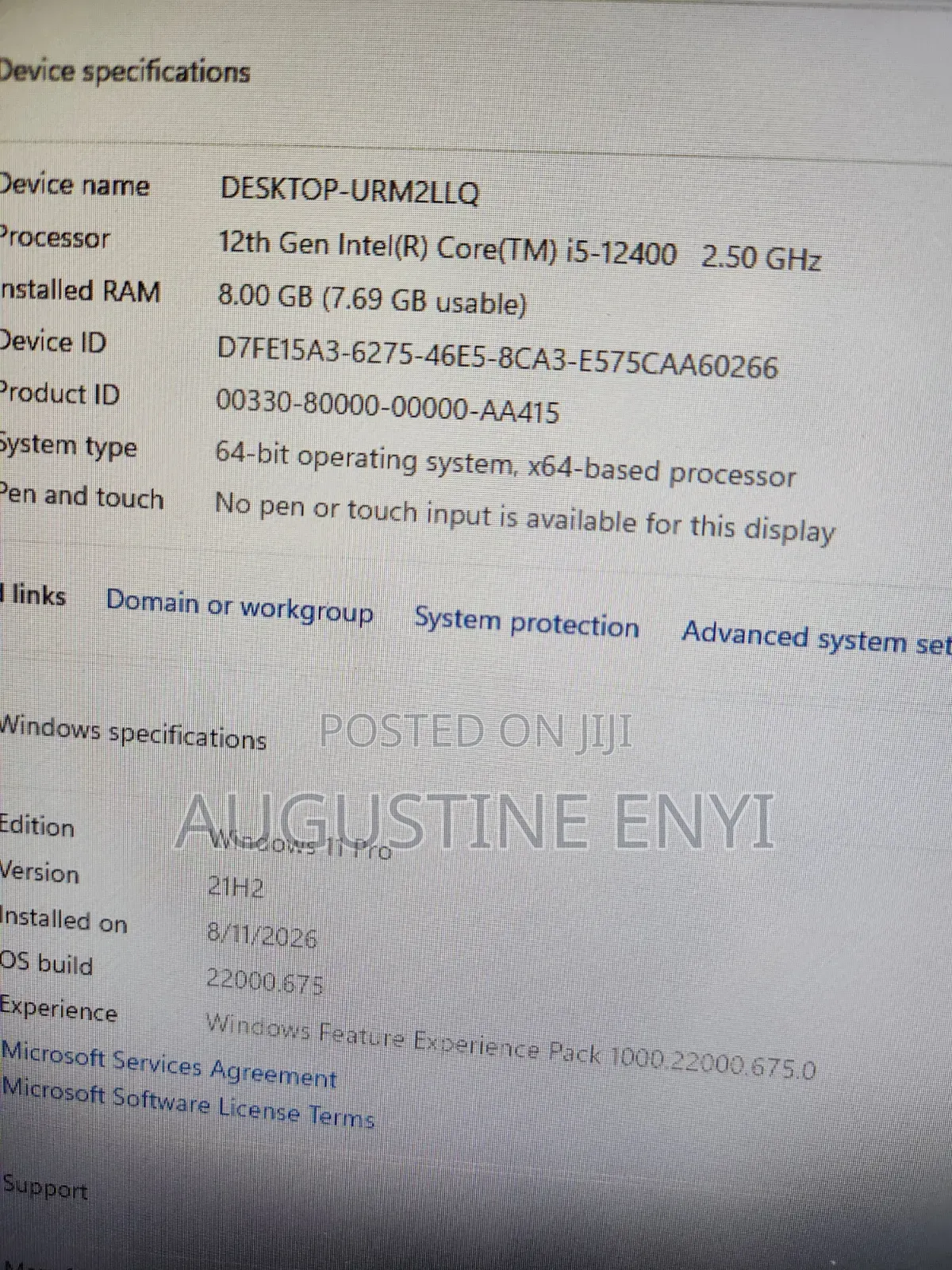Open Microsoft Services Agreement link
The width and height of the screenshot is (952, 1270).
coord(169,1065)
